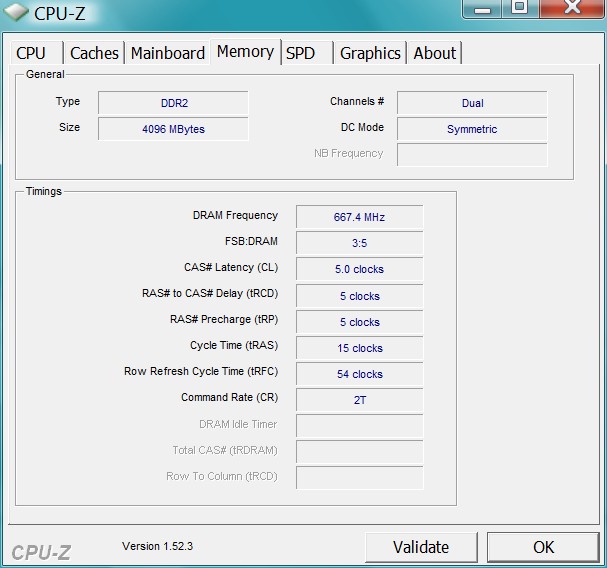Click the Cycle Time value 15 clocks
This screenshot has width=607, height=568.
(x=360, y=348)
